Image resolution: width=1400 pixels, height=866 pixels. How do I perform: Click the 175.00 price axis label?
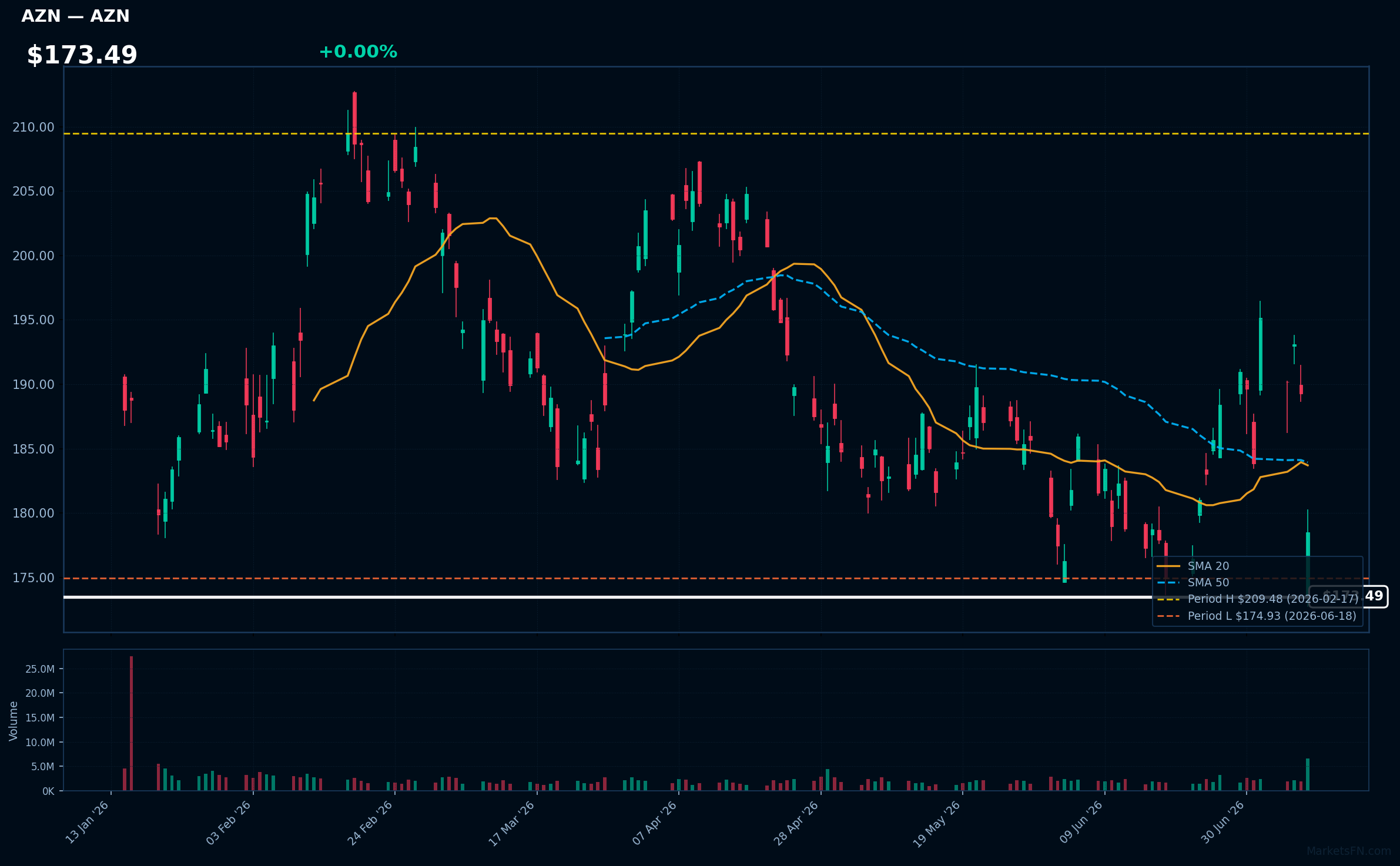[x=33, y=578]
